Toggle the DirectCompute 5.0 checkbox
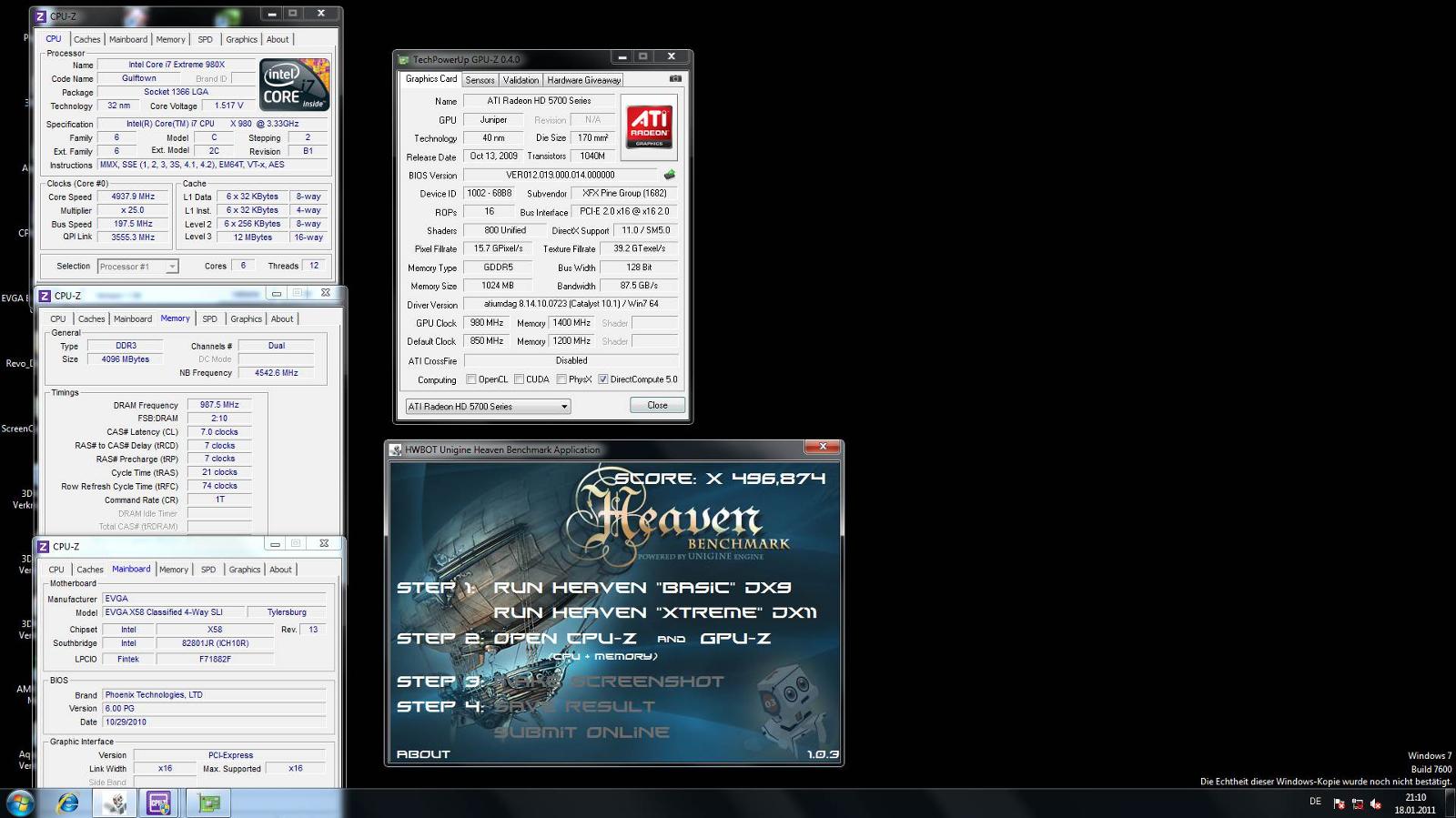The width and height of the screenshot is (1456, 818). (x=602, y=379)
